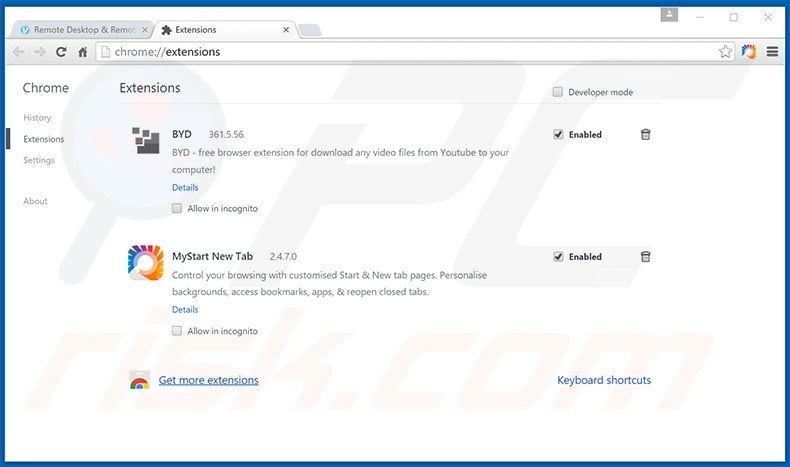The image size is (790, 467).
Task: Open a new tab
Action: tap(310, 30)
